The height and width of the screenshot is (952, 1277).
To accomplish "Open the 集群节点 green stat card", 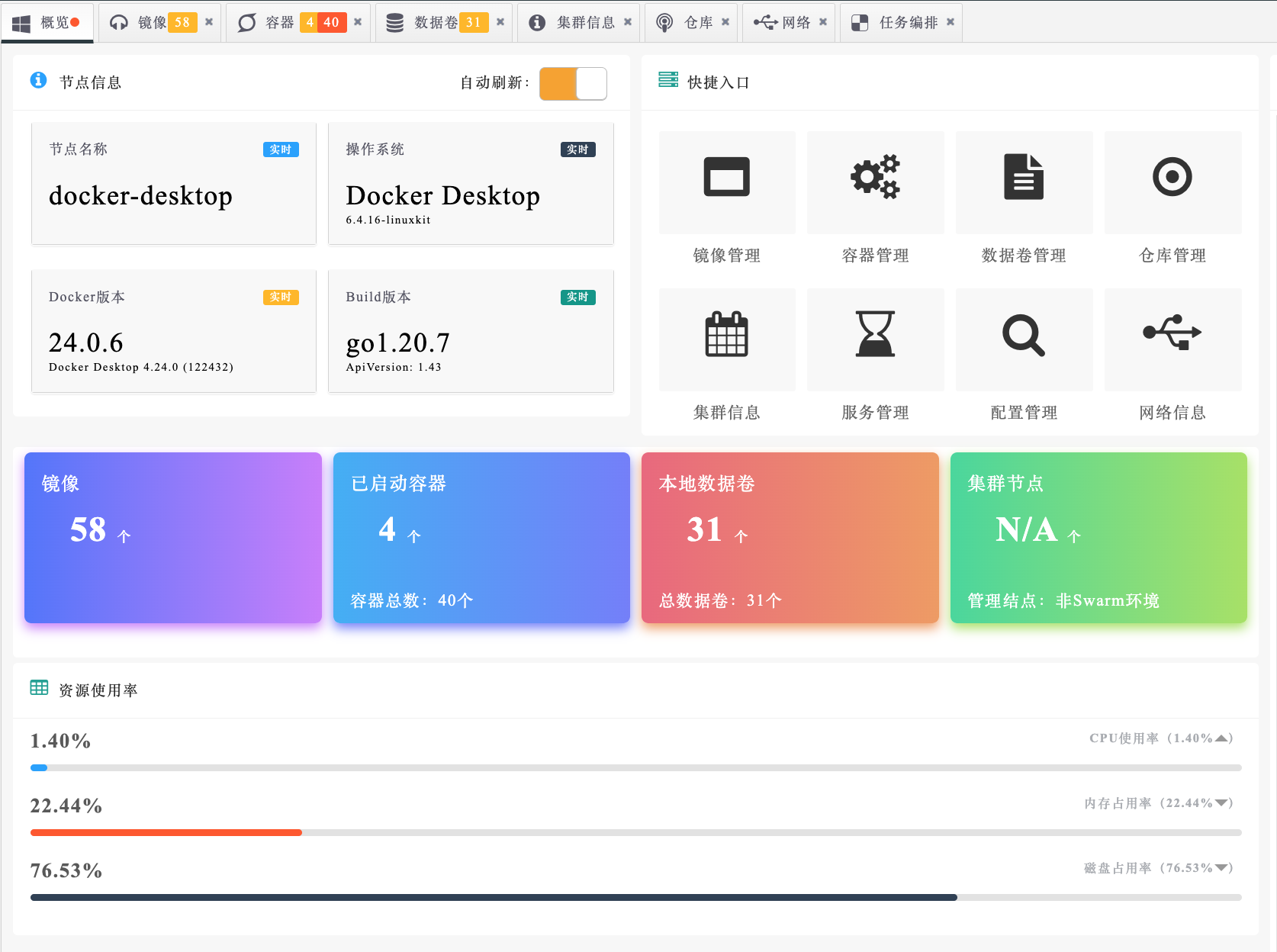I will click(x=1098, y=538).
